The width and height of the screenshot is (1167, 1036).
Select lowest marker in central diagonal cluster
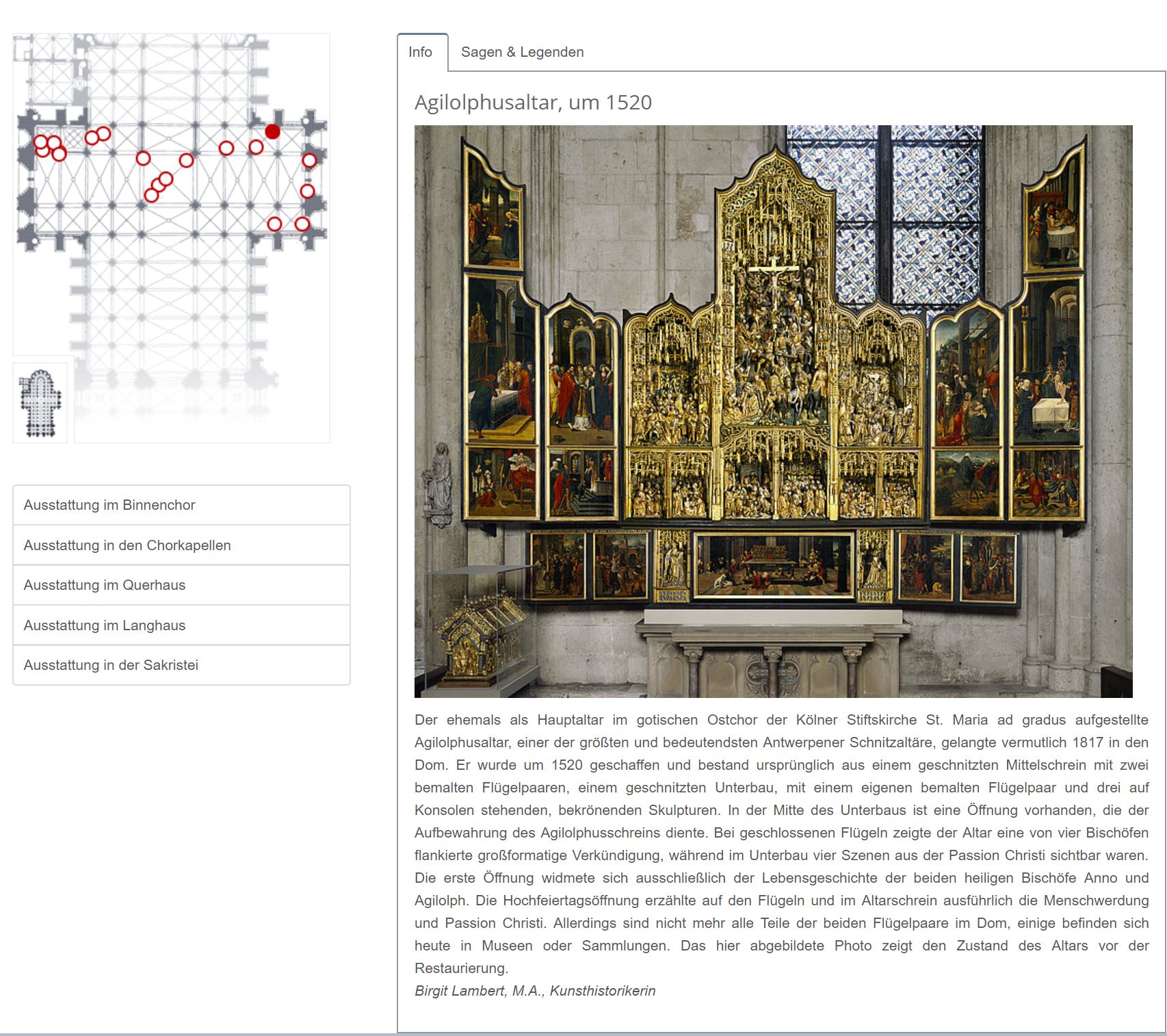click(x=151, y=196)
